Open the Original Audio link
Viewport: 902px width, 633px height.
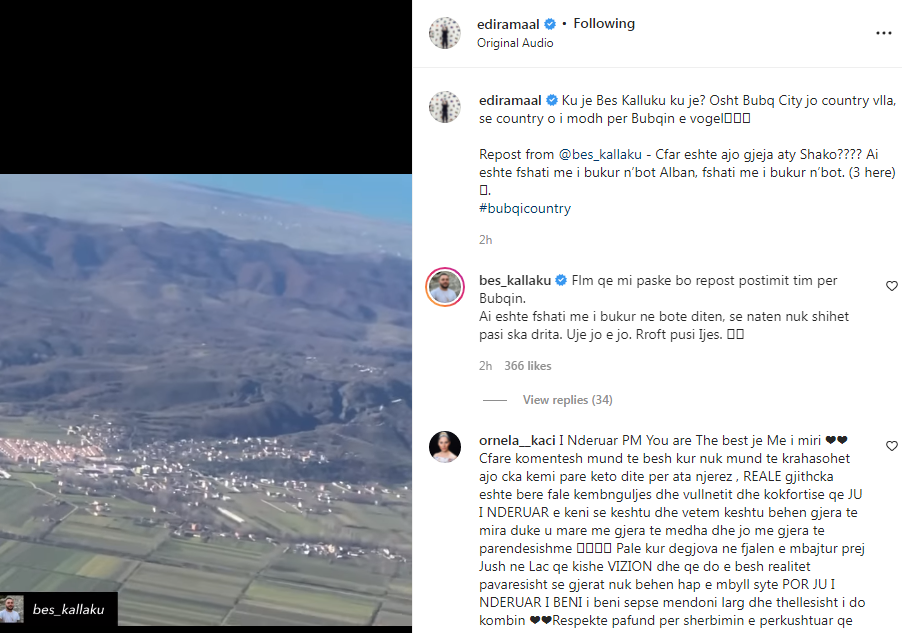coord(515,43)
